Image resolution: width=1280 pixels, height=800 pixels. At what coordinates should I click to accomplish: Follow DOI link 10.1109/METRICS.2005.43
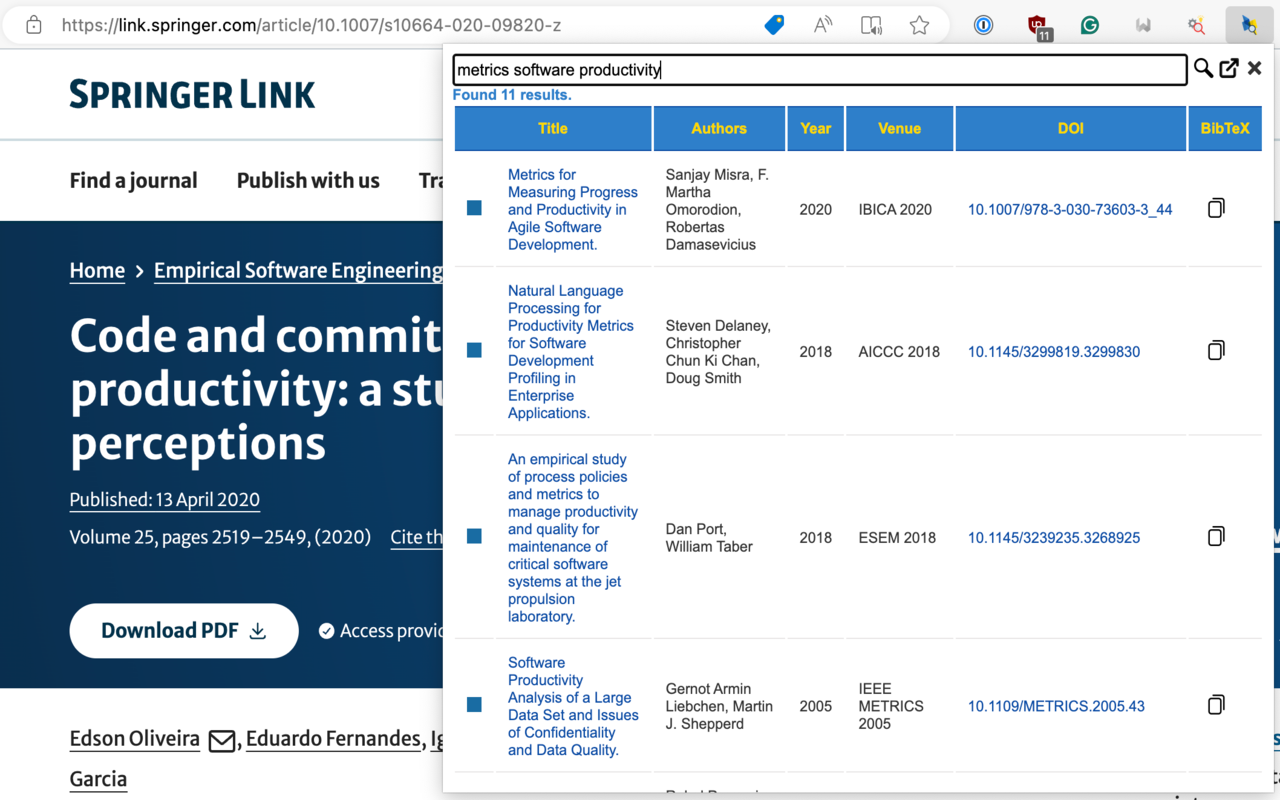point(1056,706)
